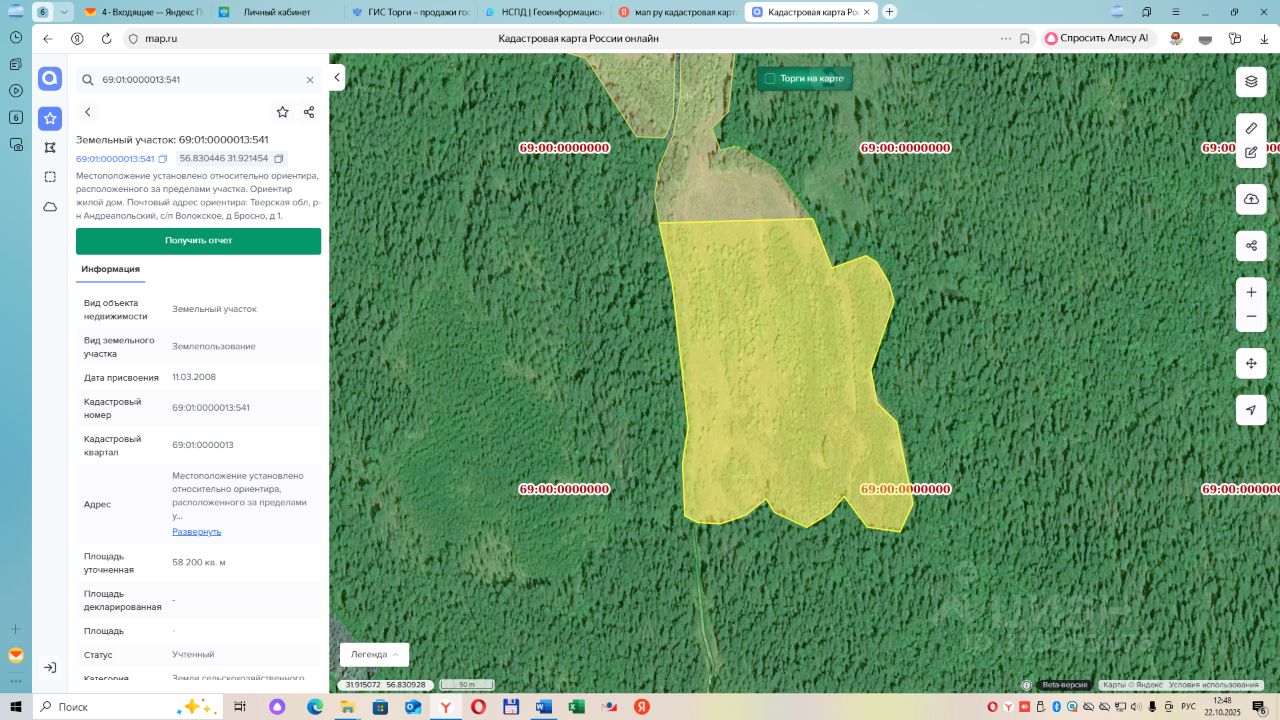Copy the parcel coordinates 56.830446 31.921454

pyautogui.click(x=279, y=159)
